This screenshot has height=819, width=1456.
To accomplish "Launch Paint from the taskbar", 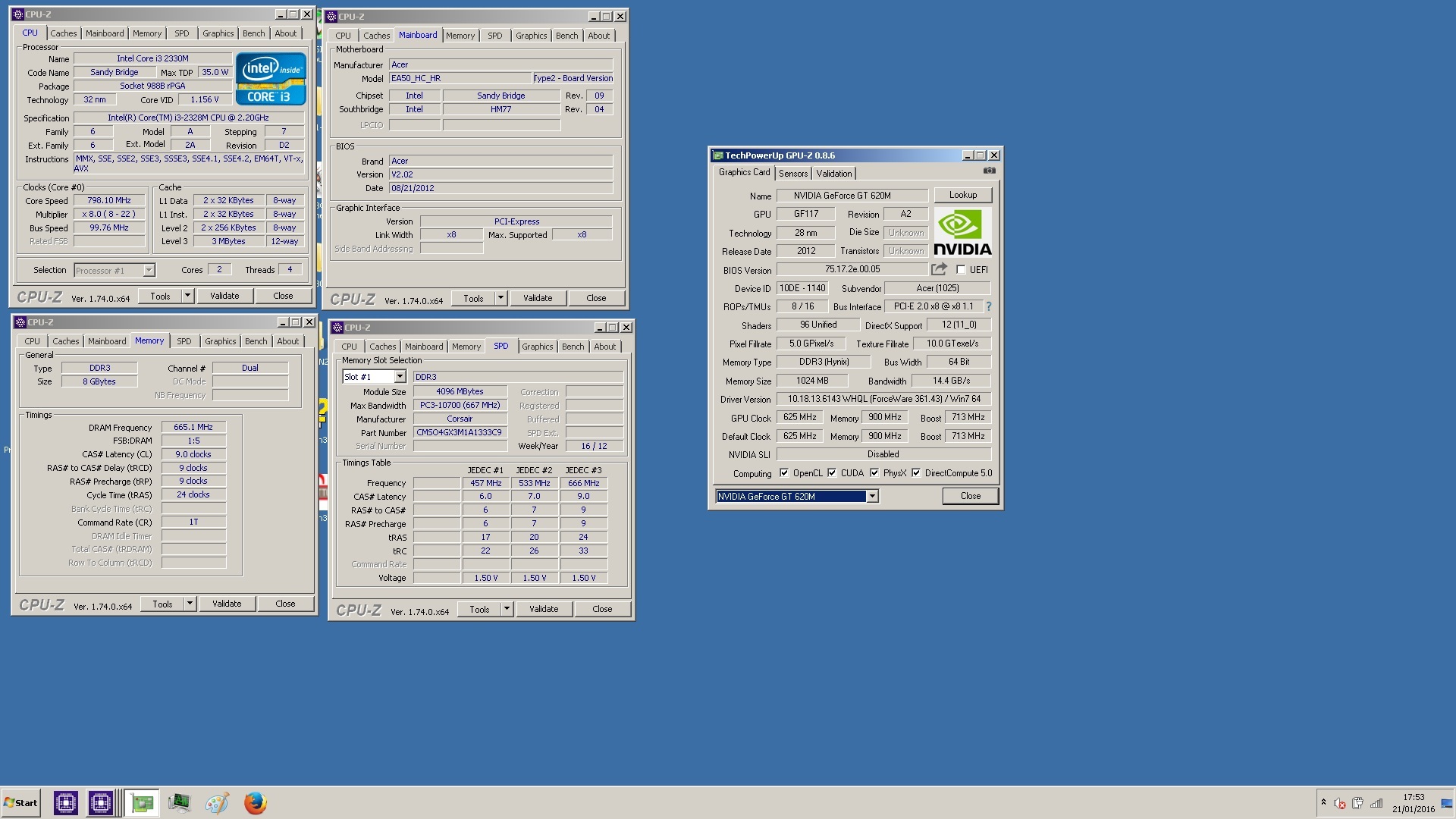I will coord(217,803).
